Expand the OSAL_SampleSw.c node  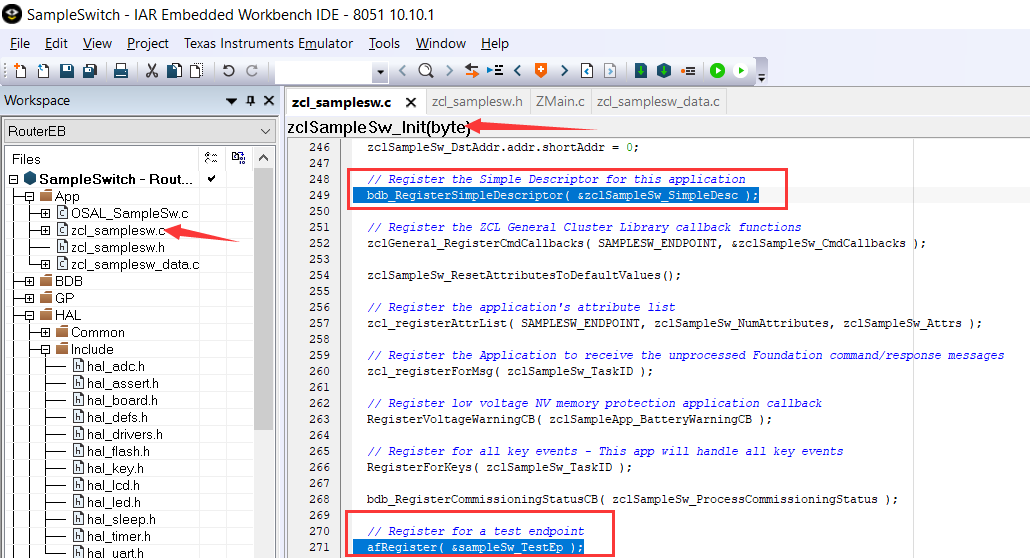[x=45, y=213]
